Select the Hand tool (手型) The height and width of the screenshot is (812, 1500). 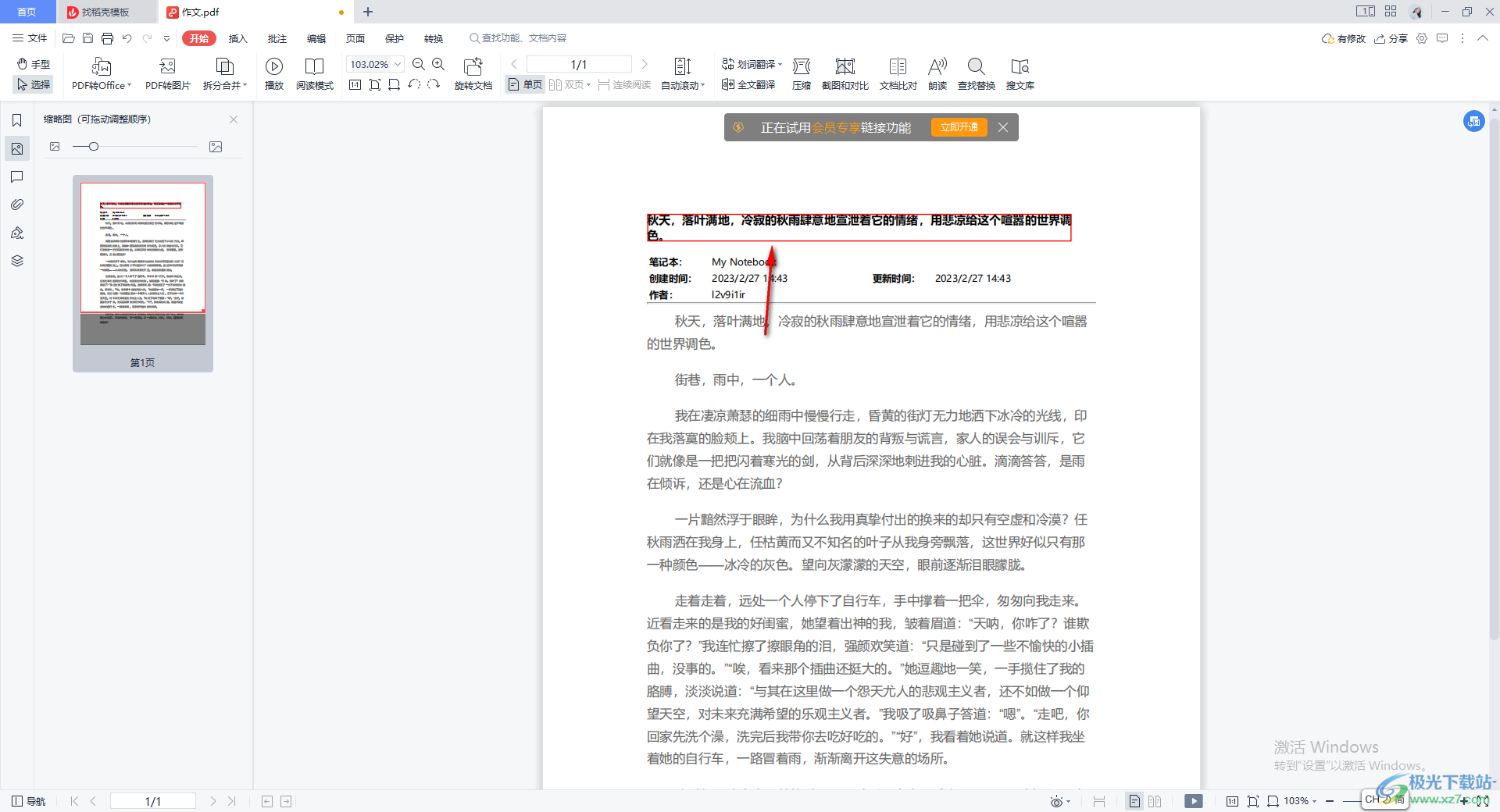[34, 64]
